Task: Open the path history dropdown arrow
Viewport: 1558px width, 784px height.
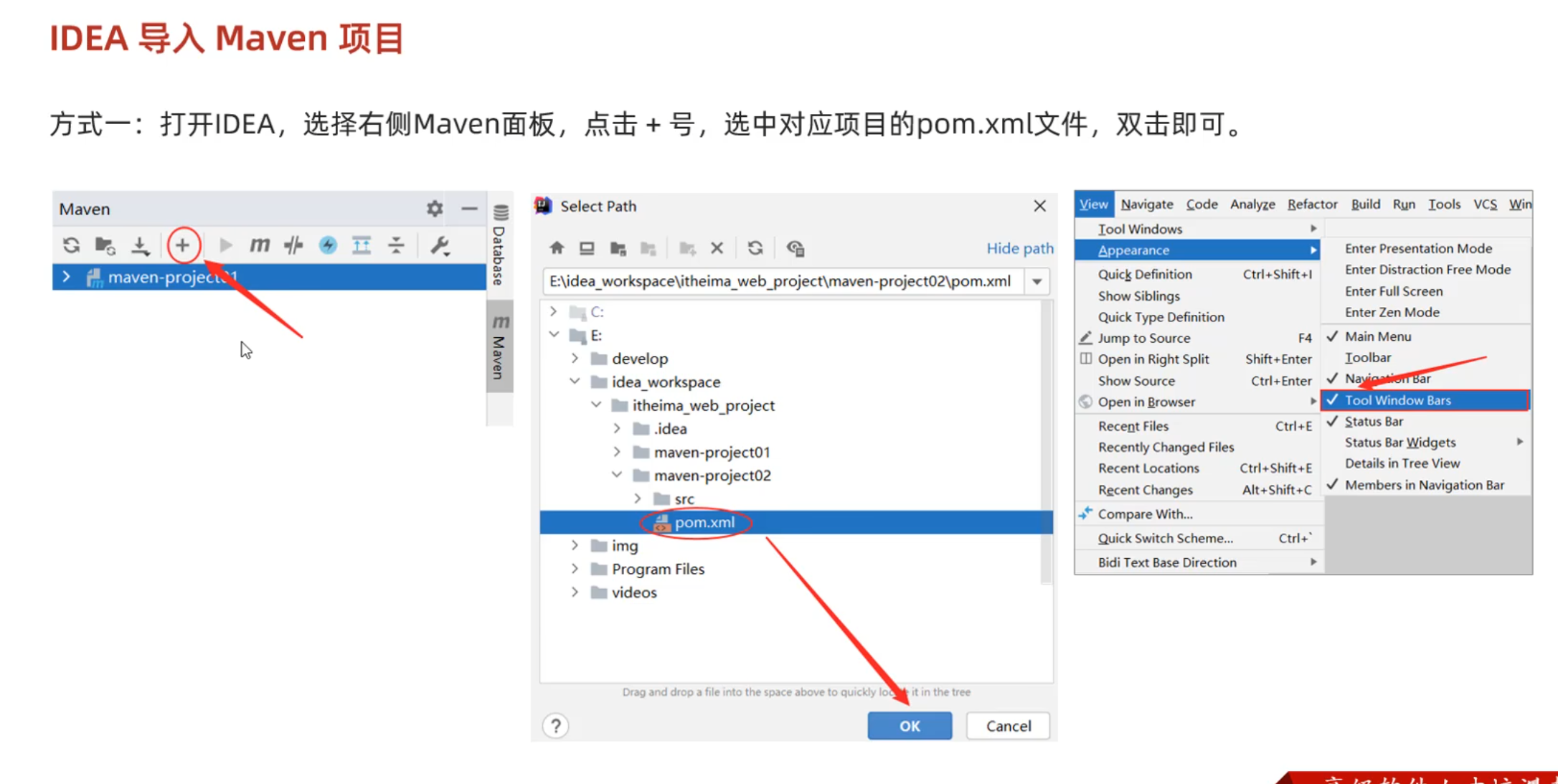Action: pos(1037,281)
